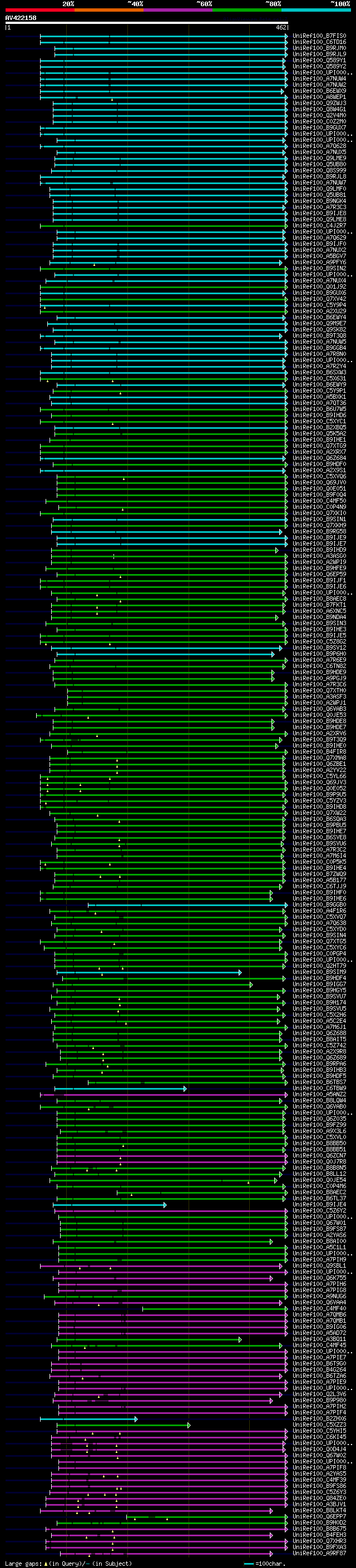Select the UniRef100_A7QMB6 label
This screenshot has height=1568, width=356.
pos(319,1315)
